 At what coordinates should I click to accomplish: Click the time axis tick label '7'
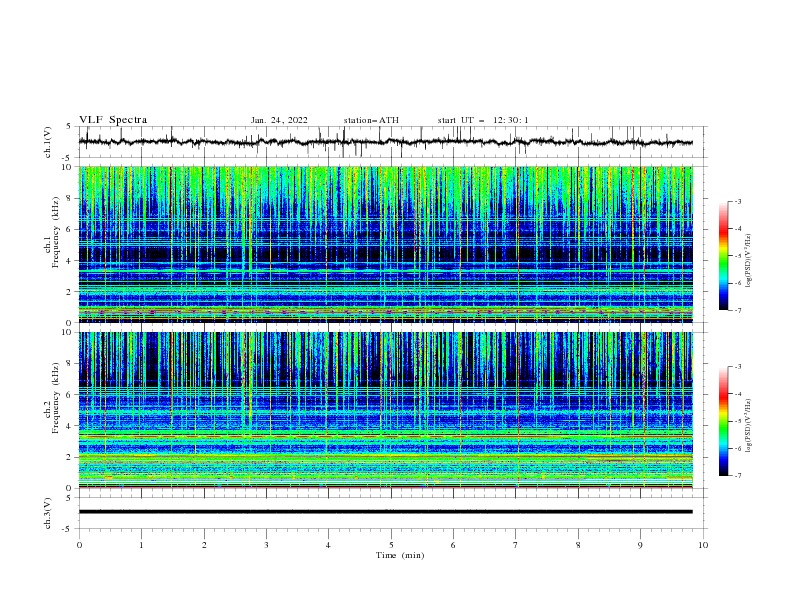(516, 545)
